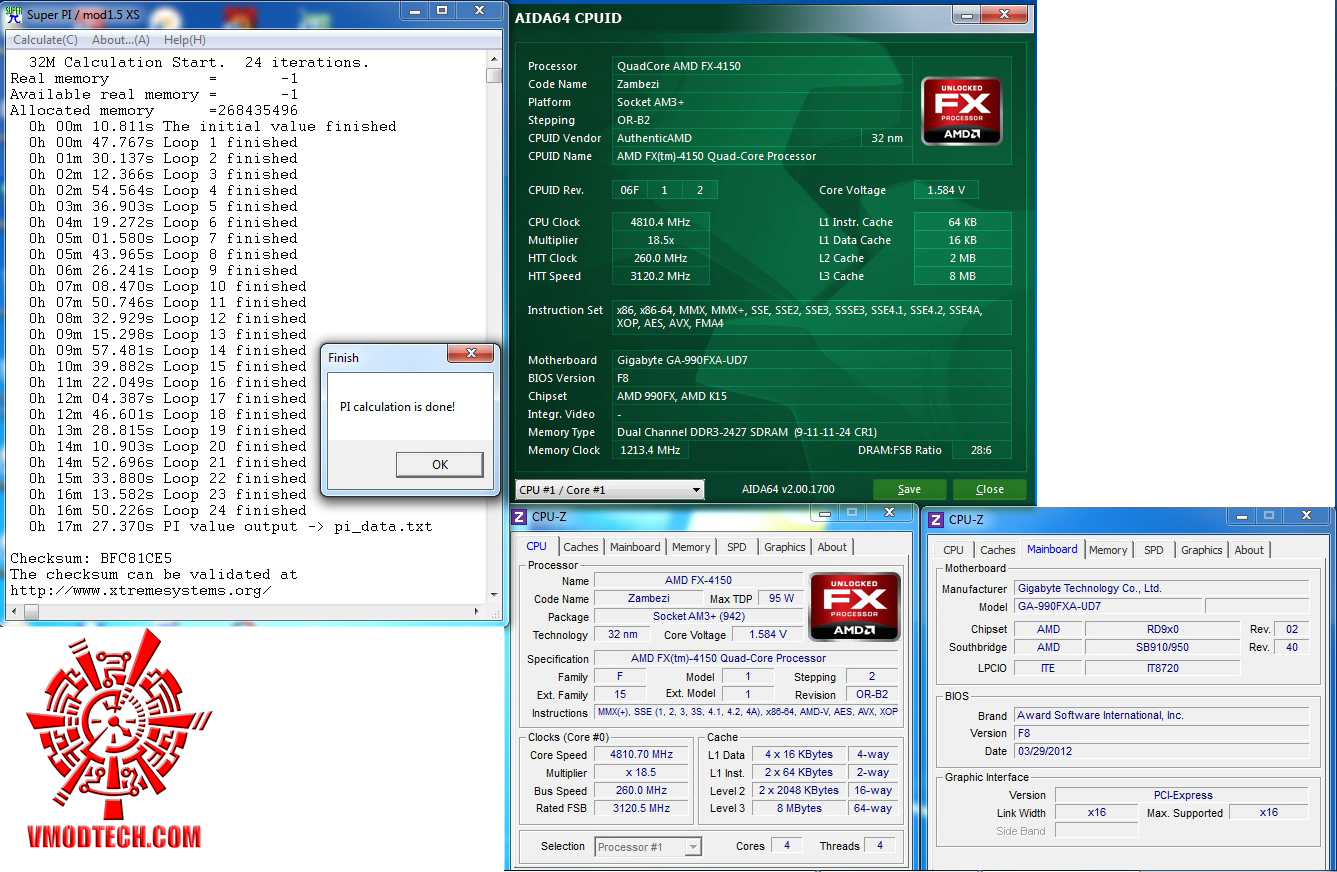Click the DRAM:FSB Ratio value 28:6

pos(981,450)
